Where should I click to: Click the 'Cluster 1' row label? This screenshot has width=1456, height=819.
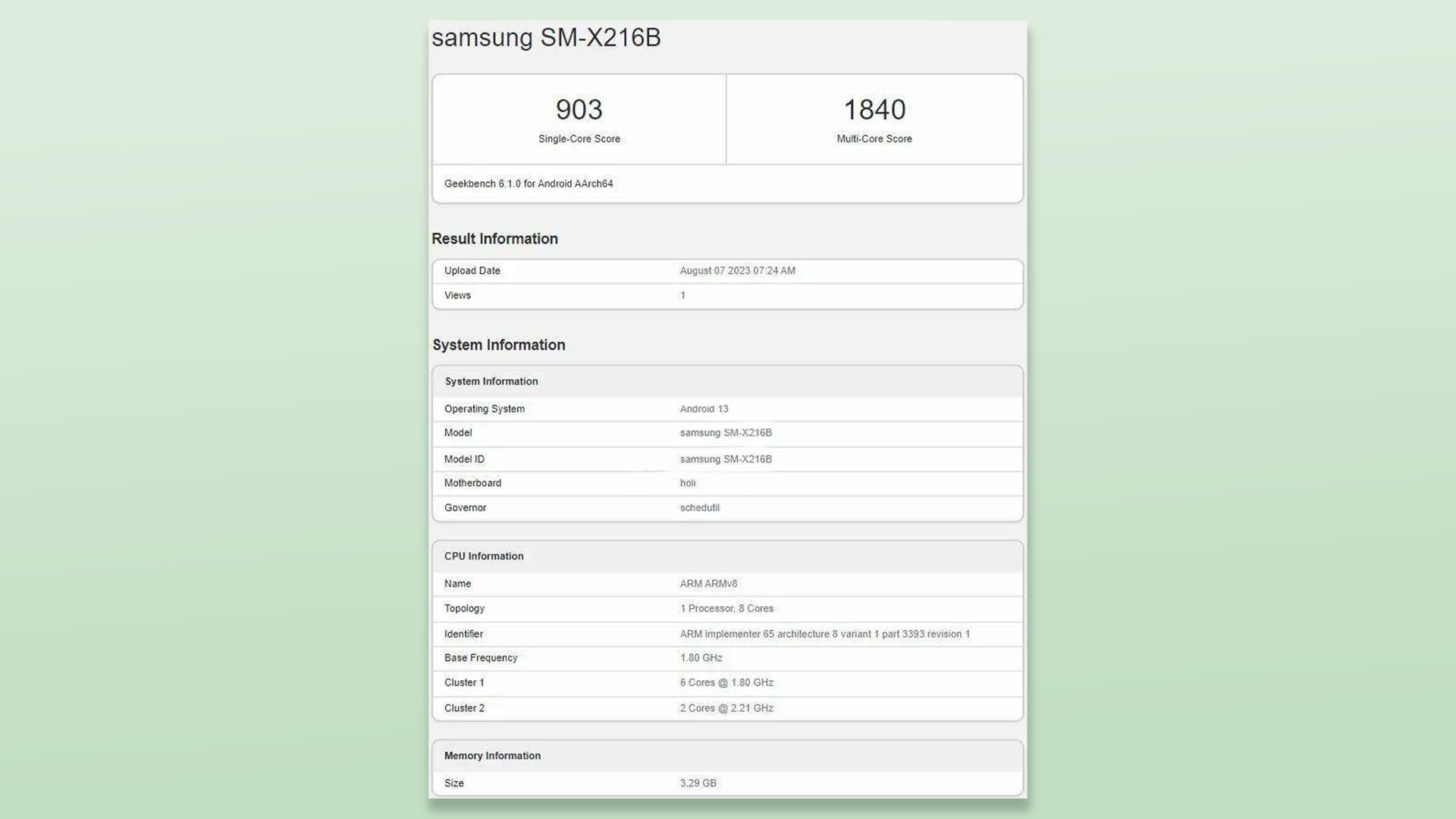click(464, 683)
